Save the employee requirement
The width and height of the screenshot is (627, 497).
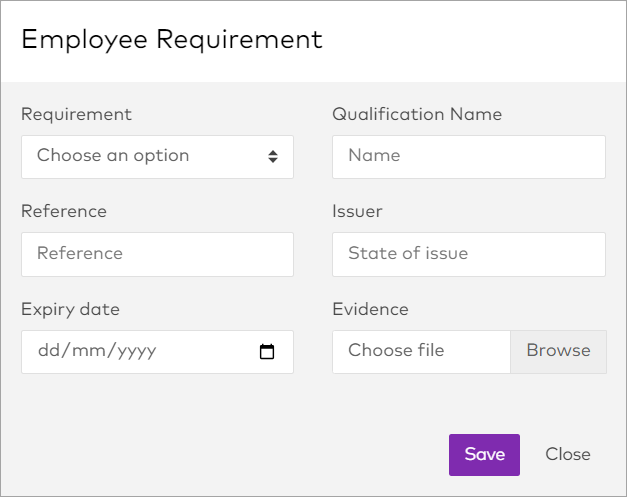(484, 454)
